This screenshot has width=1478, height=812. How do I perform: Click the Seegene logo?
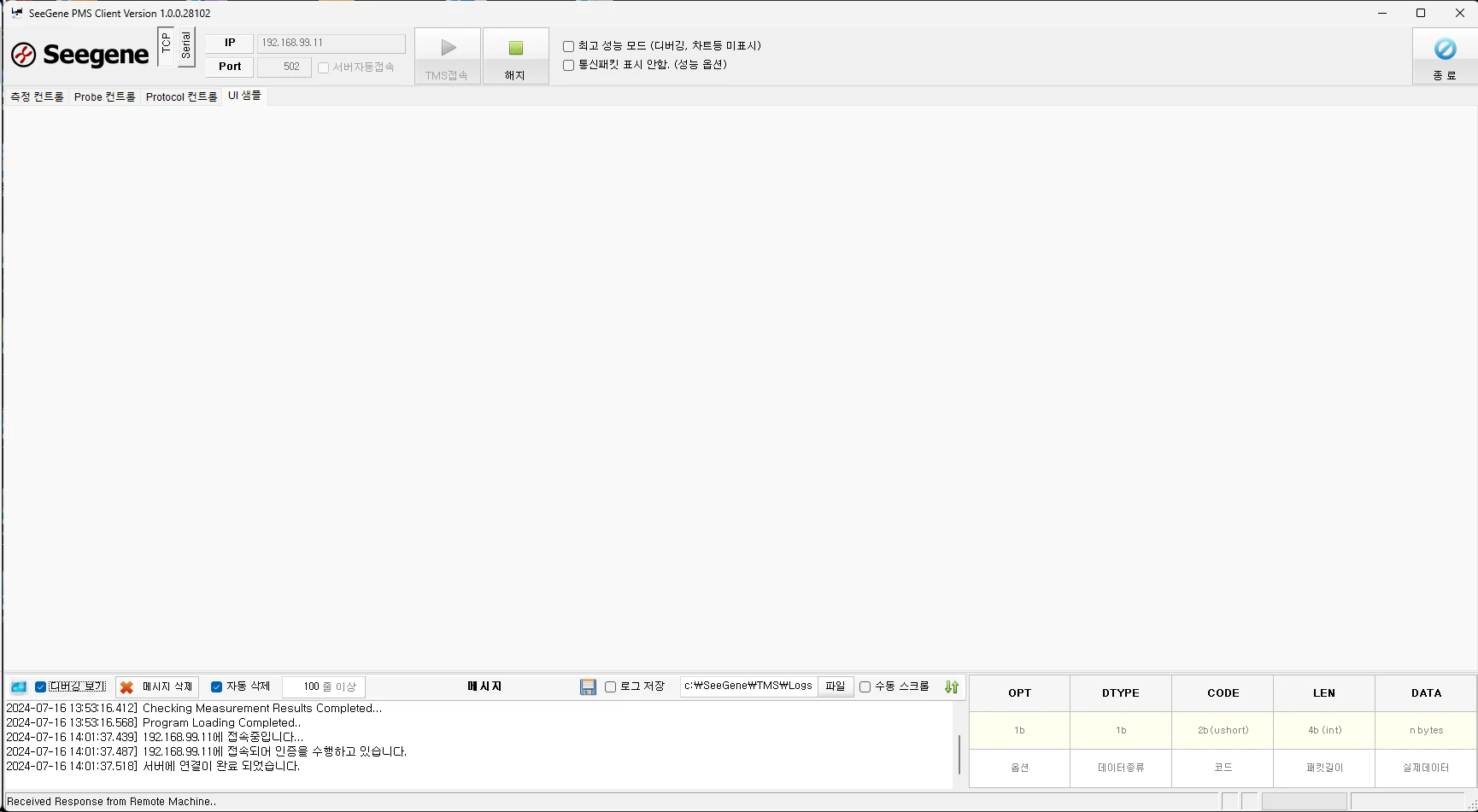[x=79, y=55]
